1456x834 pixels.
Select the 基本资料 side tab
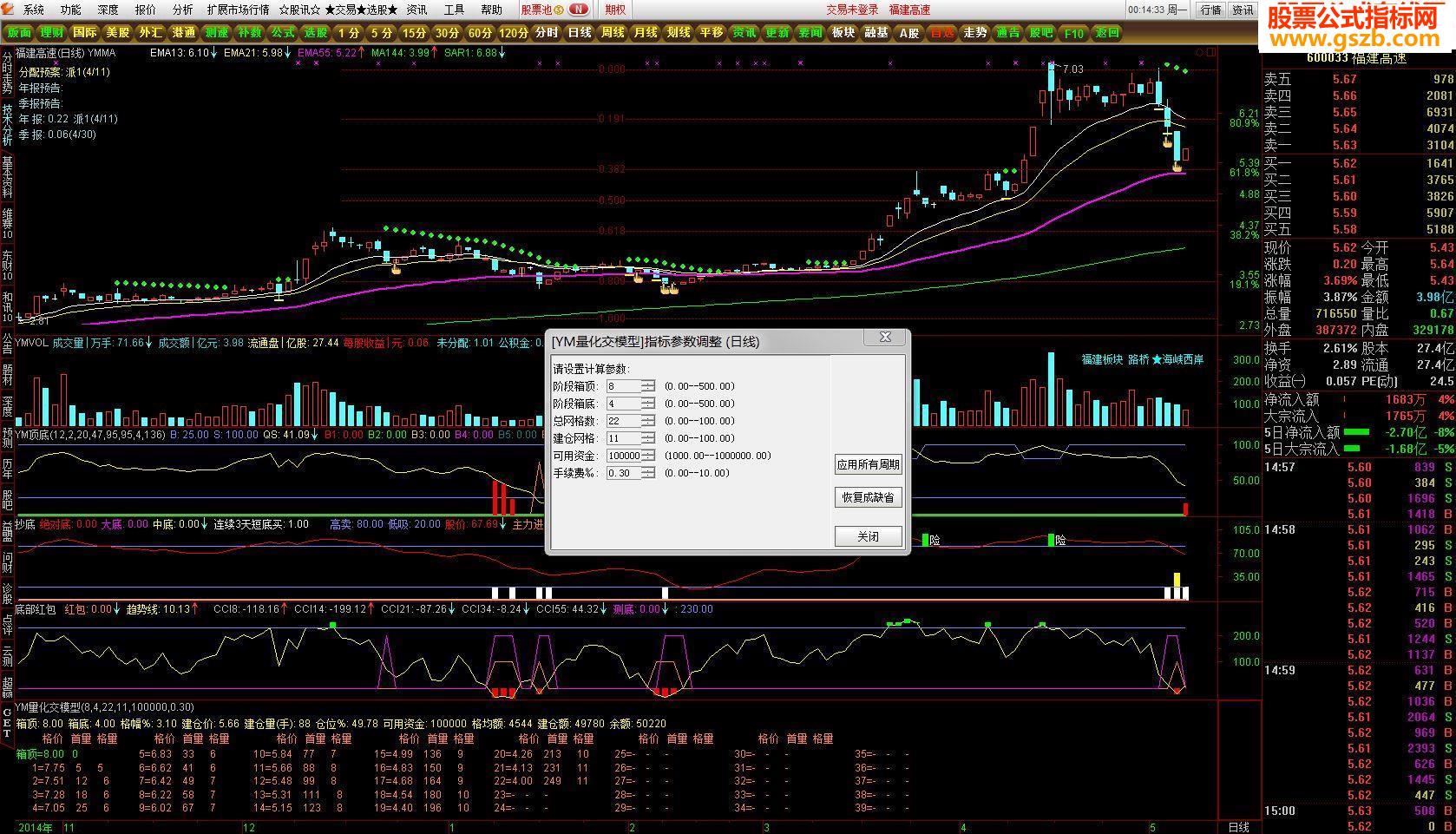7,177
